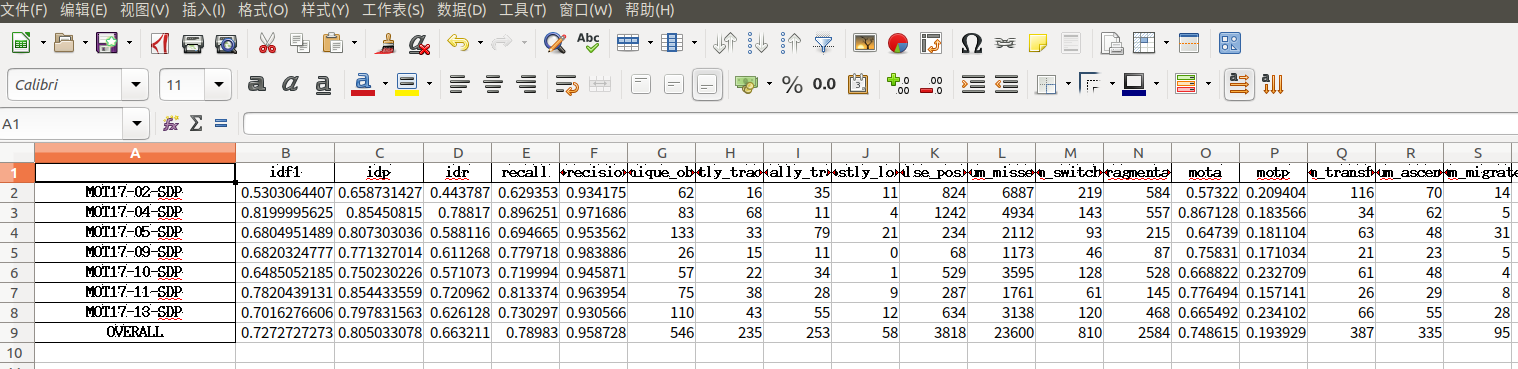Toggle italic formatting
Screen dimensions: 1518x369
click(290, 85)
